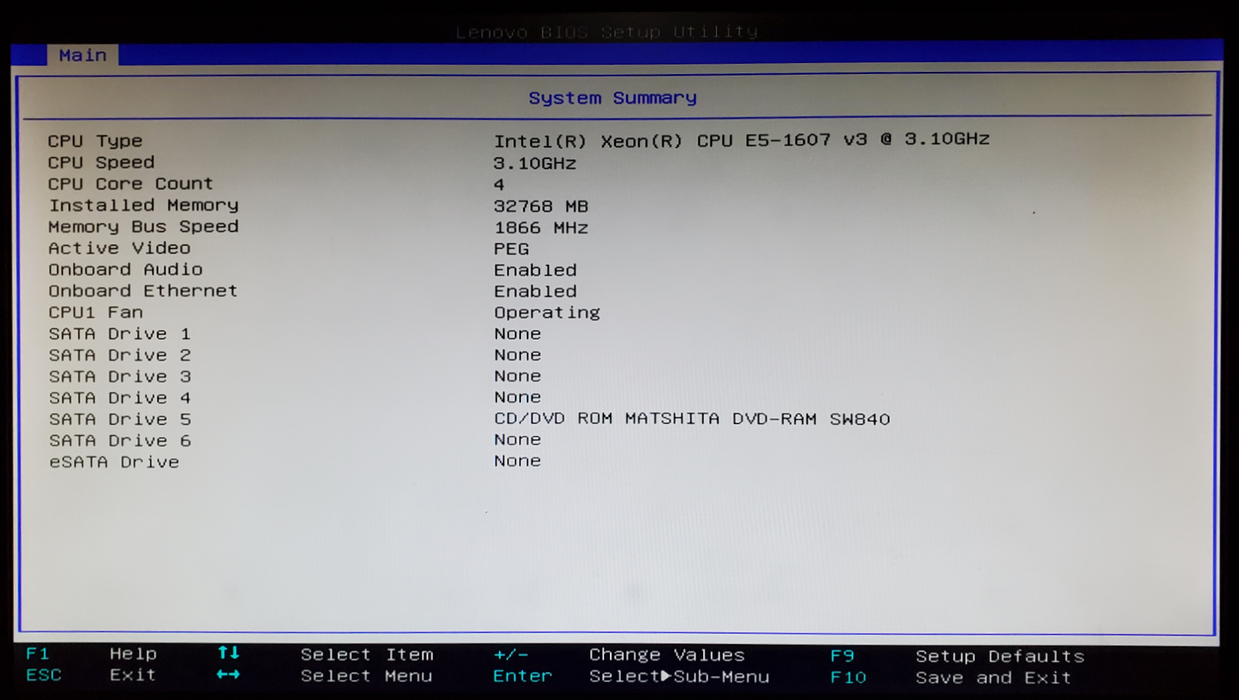This screenshot has width=1239, height=700.
Task: Select the Main tab
Action: (x=82, y=55)
